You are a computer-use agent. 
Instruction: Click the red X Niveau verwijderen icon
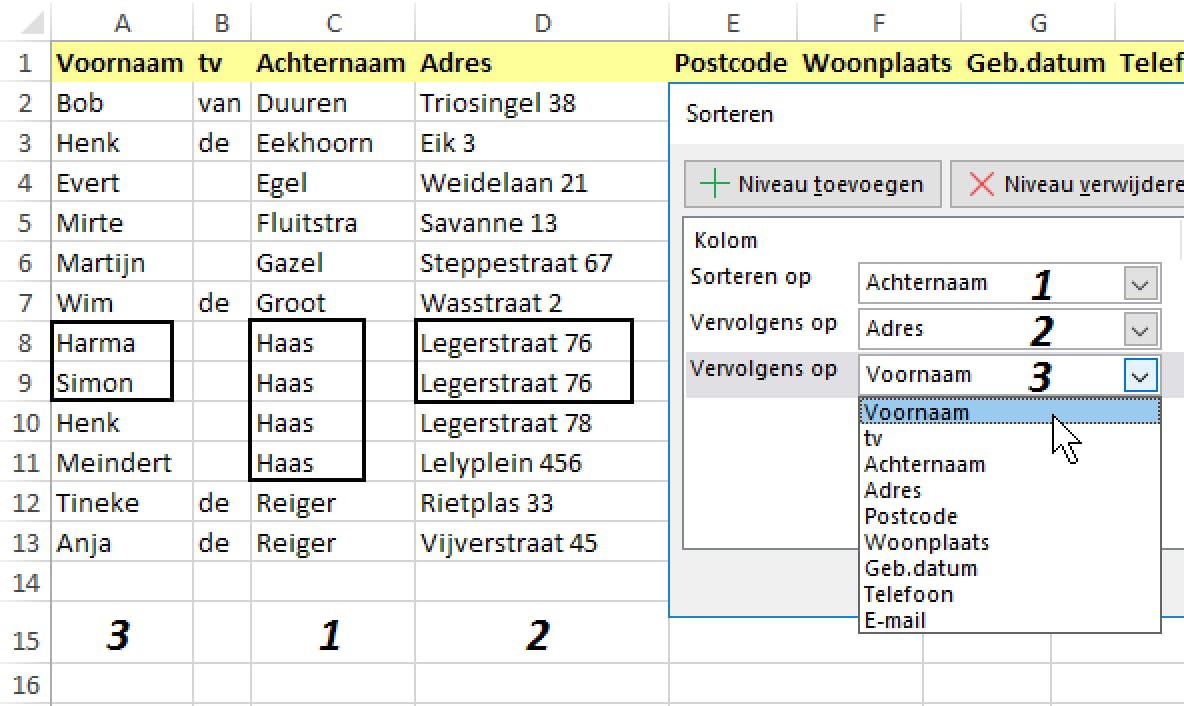[x=982, y=184]
